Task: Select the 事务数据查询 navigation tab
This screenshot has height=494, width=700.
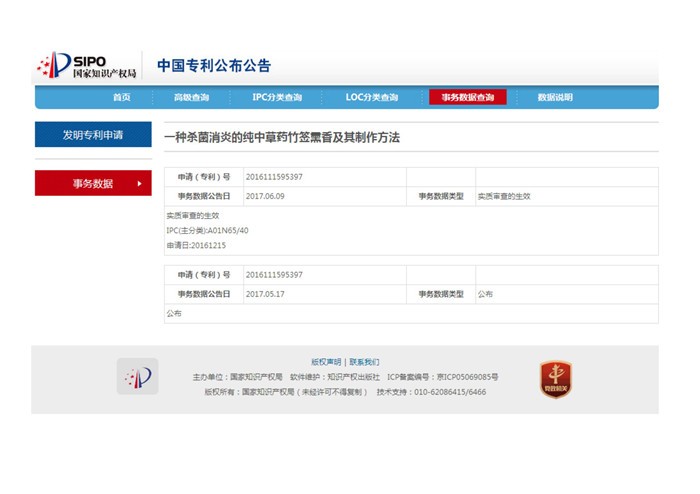Action: (x=468, y=97)
